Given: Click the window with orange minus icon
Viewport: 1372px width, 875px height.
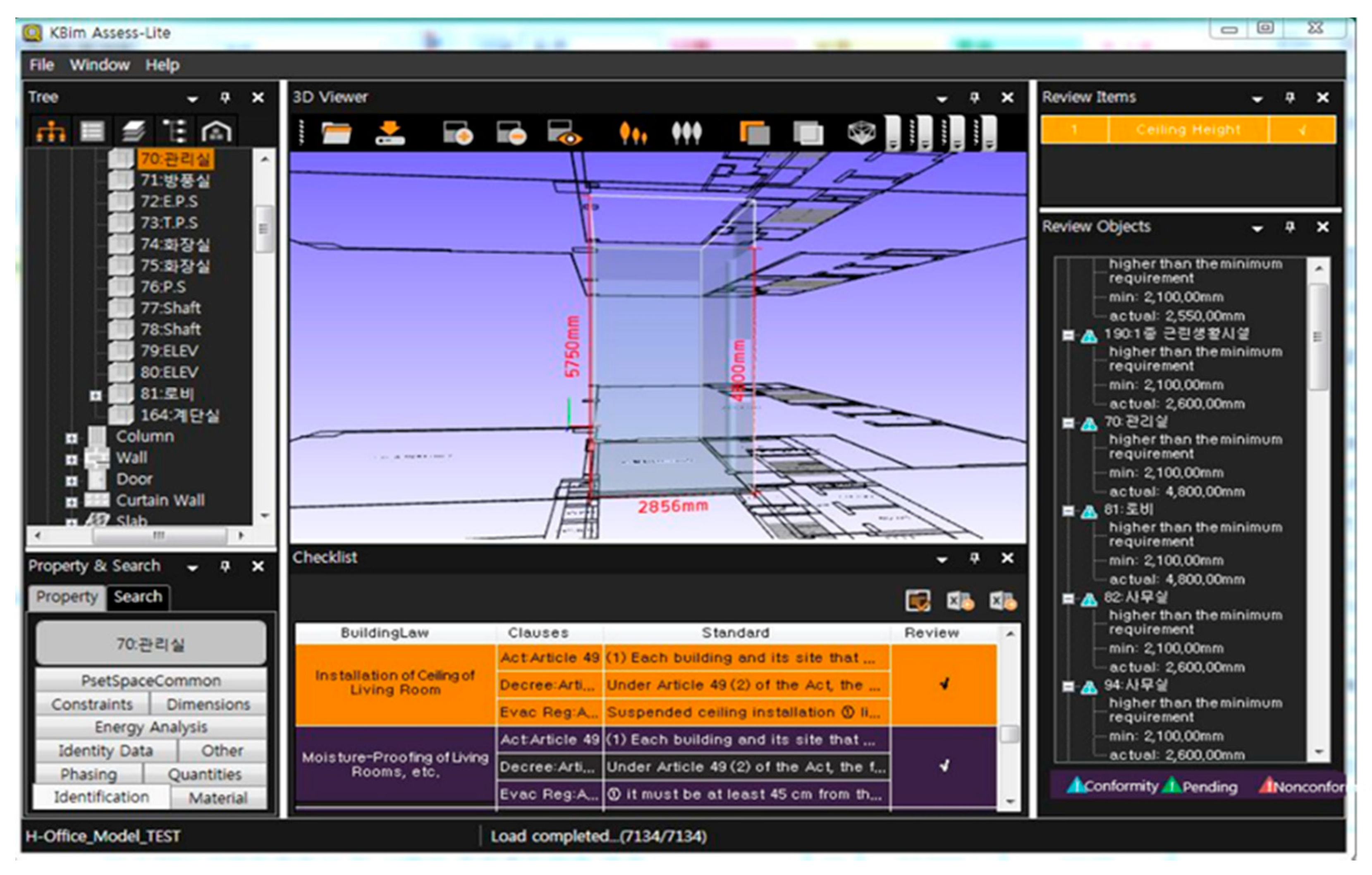Looking at the screenshot, I should [x=511, y=133].
